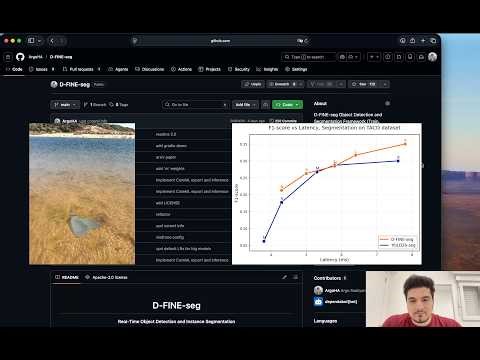Screen dimensions: 480x360
Task: Click the beach water photo overlay
Action: point(82,194)
